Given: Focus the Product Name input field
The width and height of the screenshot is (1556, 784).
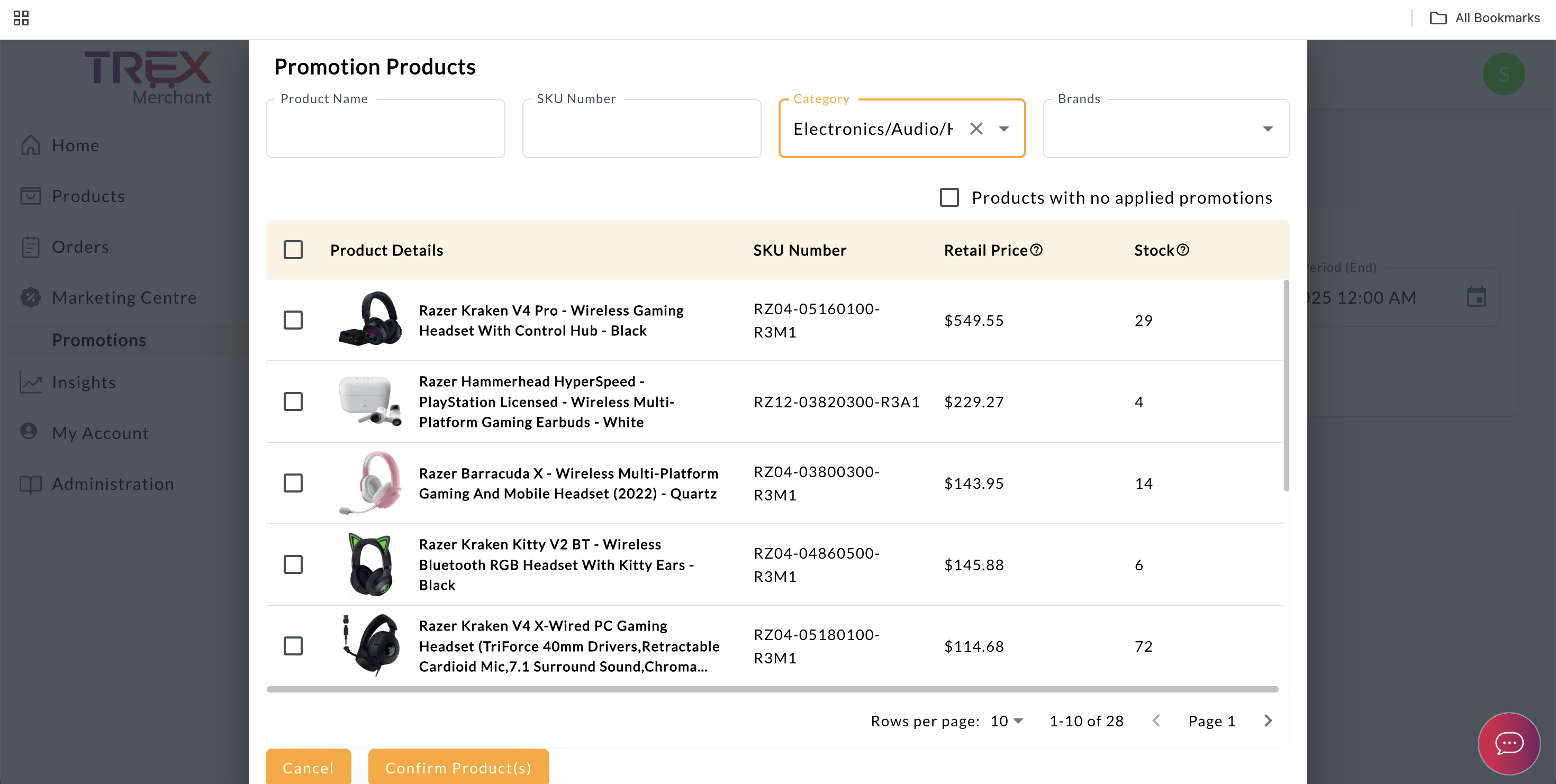Looking at the screenshot, I should pyautogui.click(x=385, y=129).
